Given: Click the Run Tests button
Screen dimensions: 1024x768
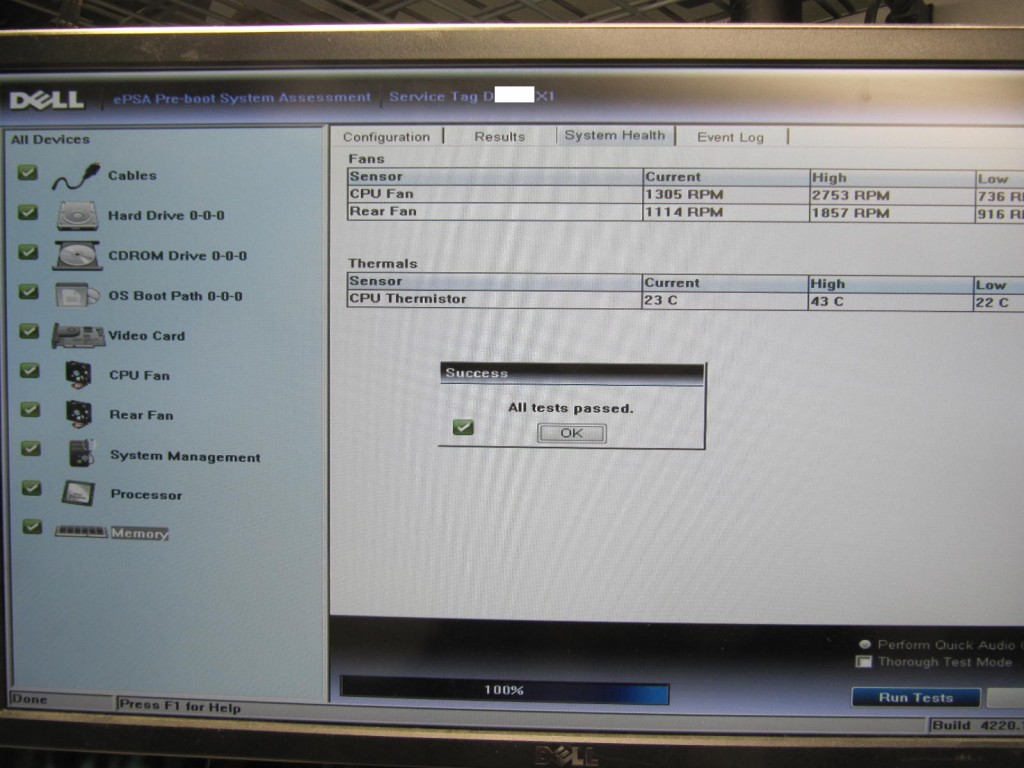Looking at the screenshot, I should click(x=916, y=697).
